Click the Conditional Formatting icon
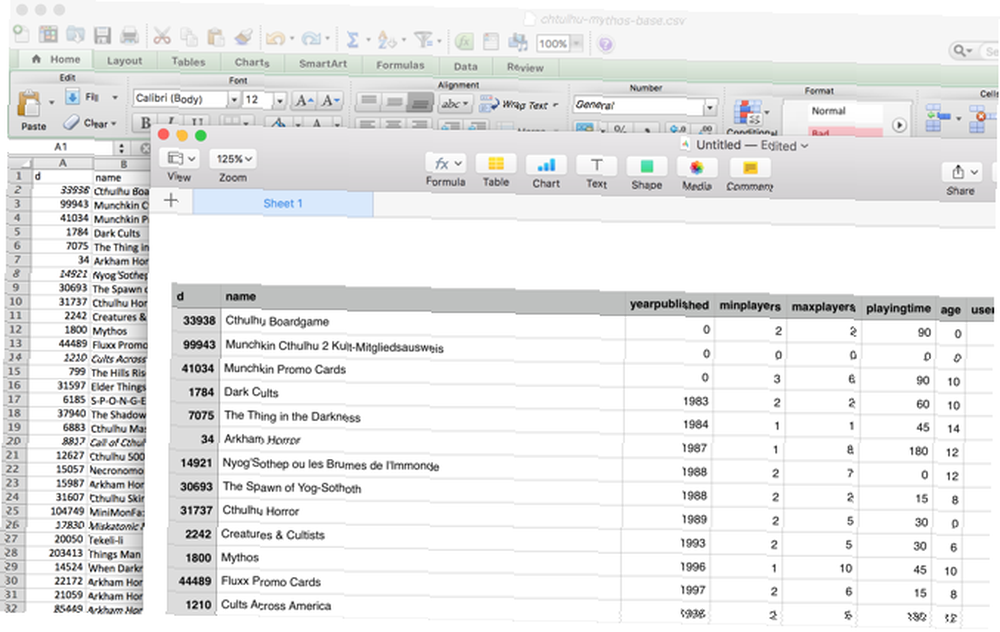The width and height of the screenshot is (1000, 632). click(747, 114)
